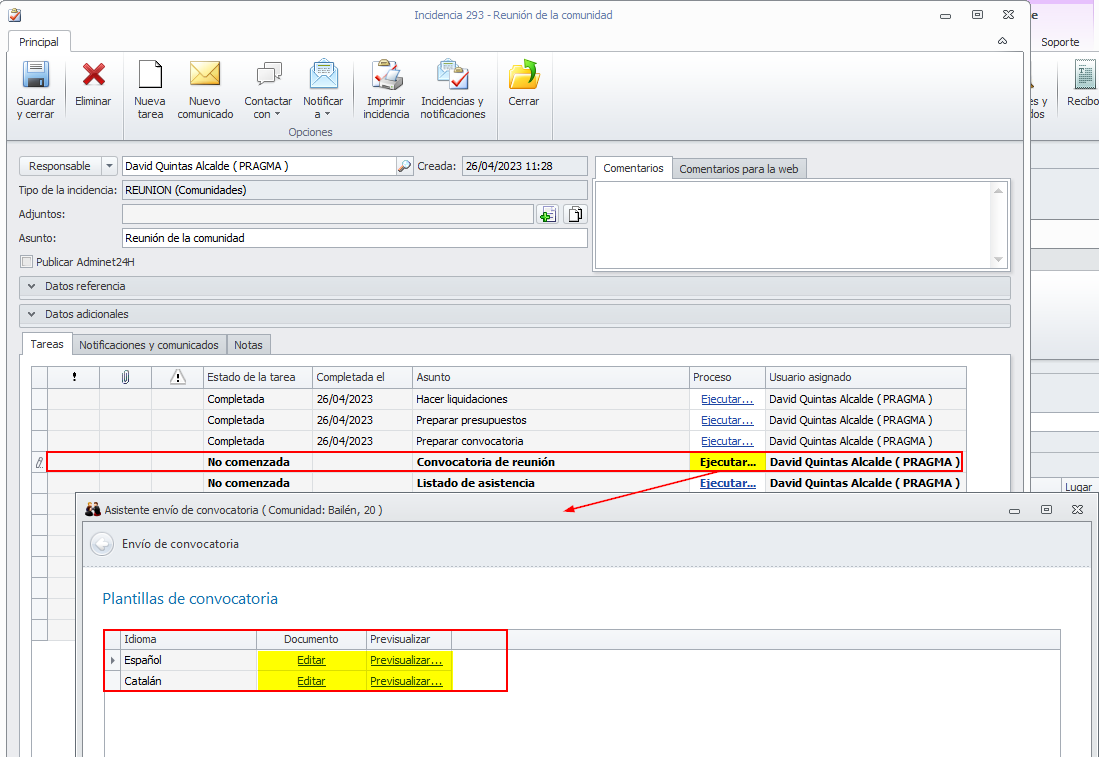The width and height of the screenshot is (1099, 757).
Task: Open Nuevo comunicado envelope icon
Action: 205,76
